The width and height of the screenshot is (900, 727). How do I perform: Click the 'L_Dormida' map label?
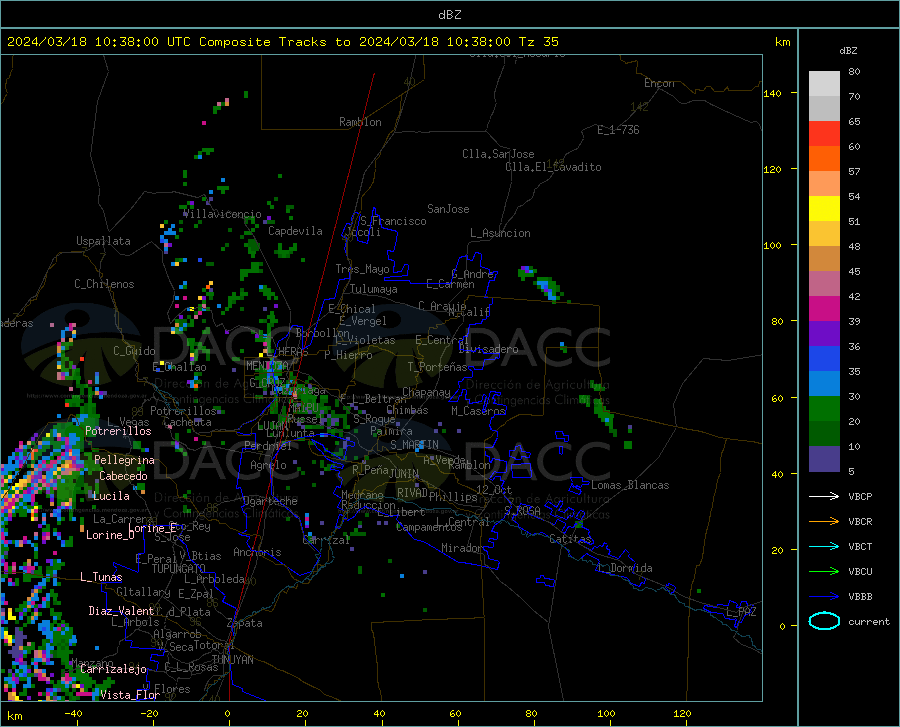click(624, 568)
